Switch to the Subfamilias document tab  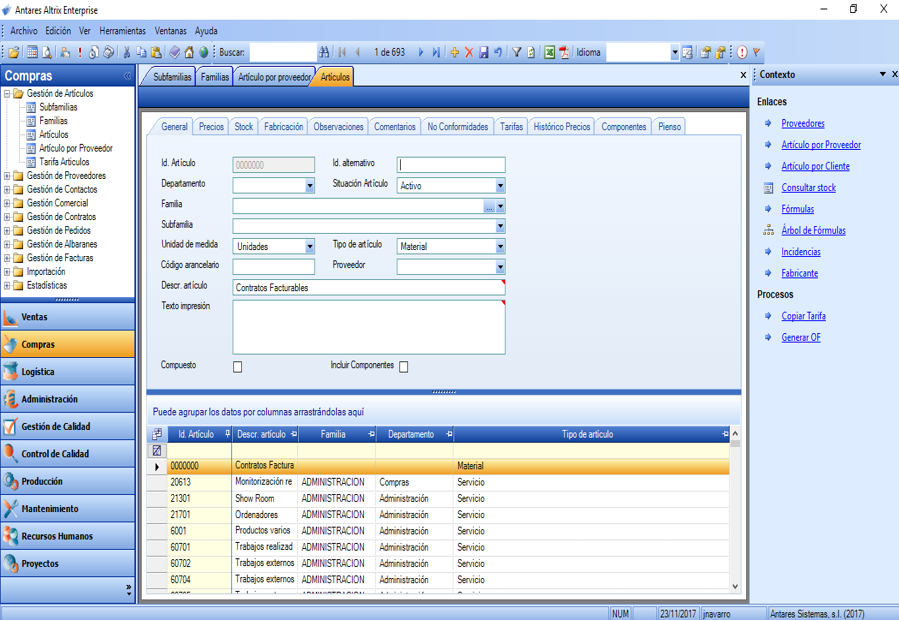coord(172,77)
